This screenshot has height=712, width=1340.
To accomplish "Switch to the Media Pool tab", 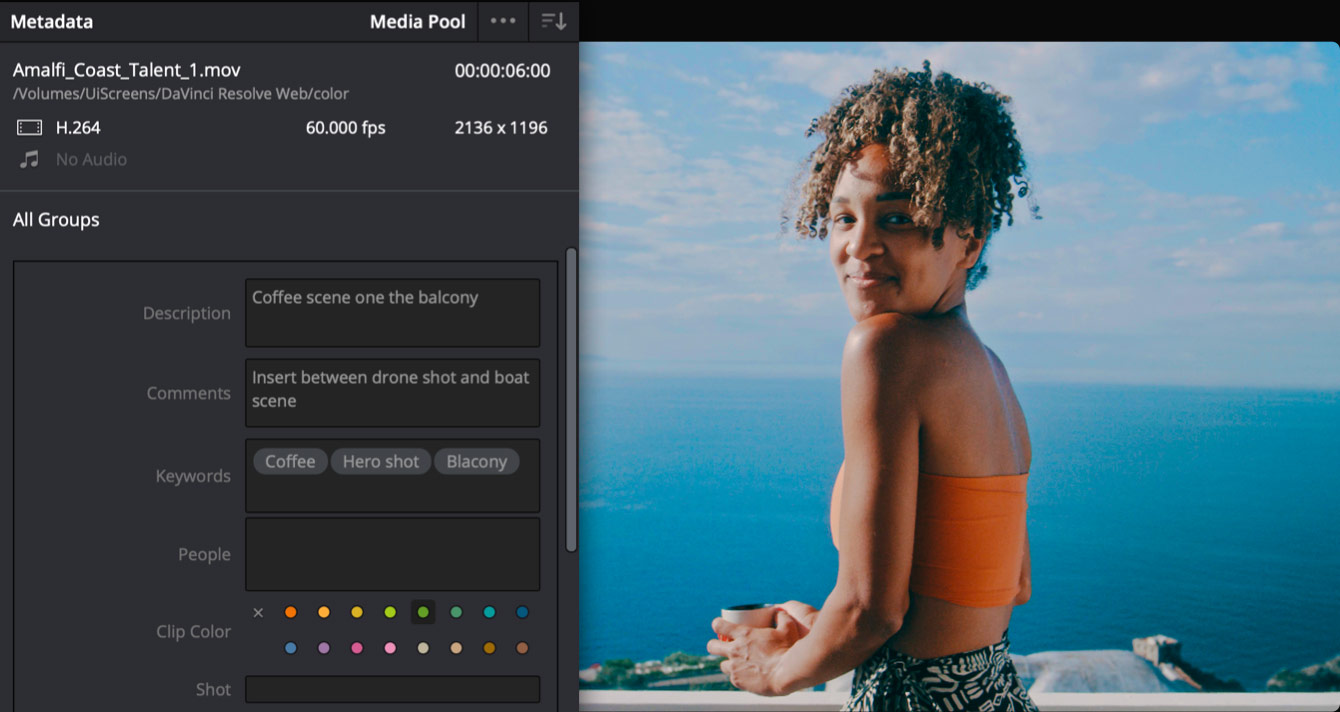I will tap(418, 21).
